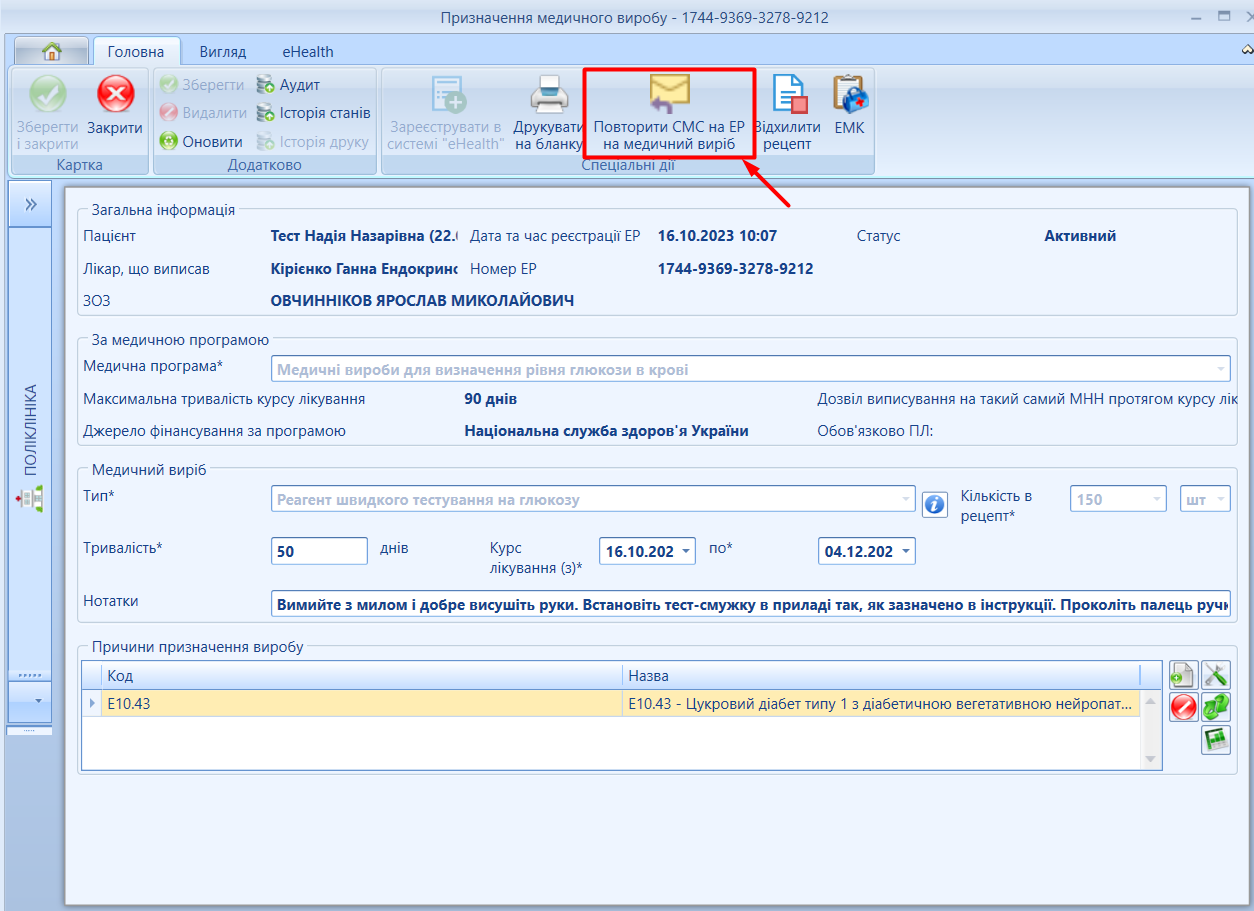Viewport: 1254px width, 911px height.
Task: Click Оновити refresh button
Action: [201, 141]
